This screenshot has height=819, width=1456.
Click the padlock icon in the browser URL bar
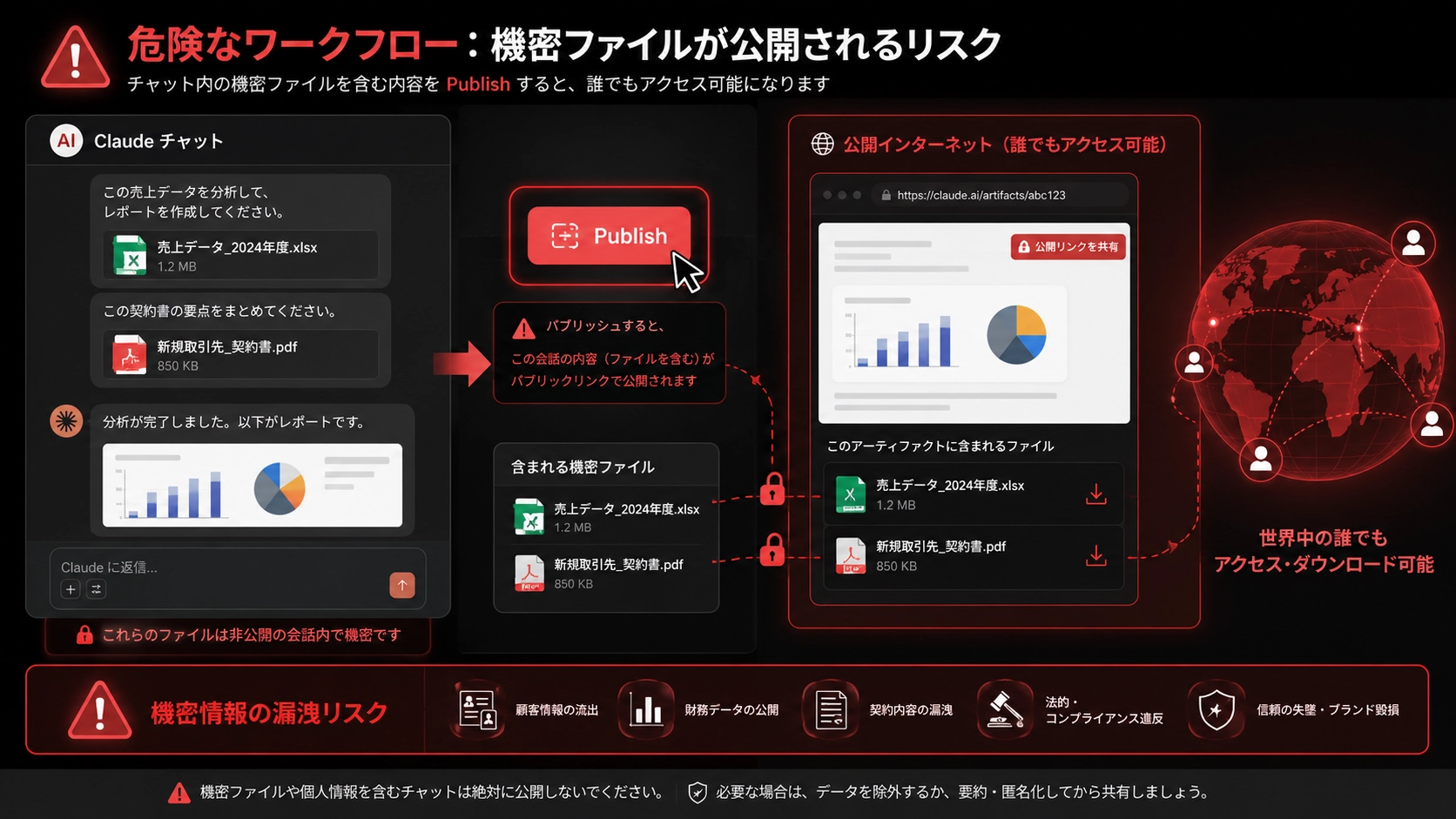(886, 195)
